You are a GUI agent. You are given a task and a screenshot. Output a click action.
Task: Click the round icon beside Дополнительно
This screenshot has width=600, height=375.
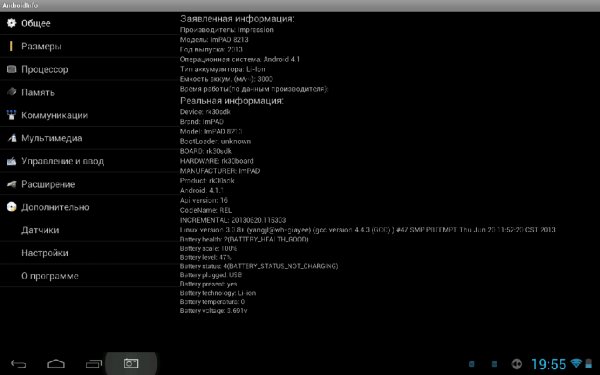[11, 207]
